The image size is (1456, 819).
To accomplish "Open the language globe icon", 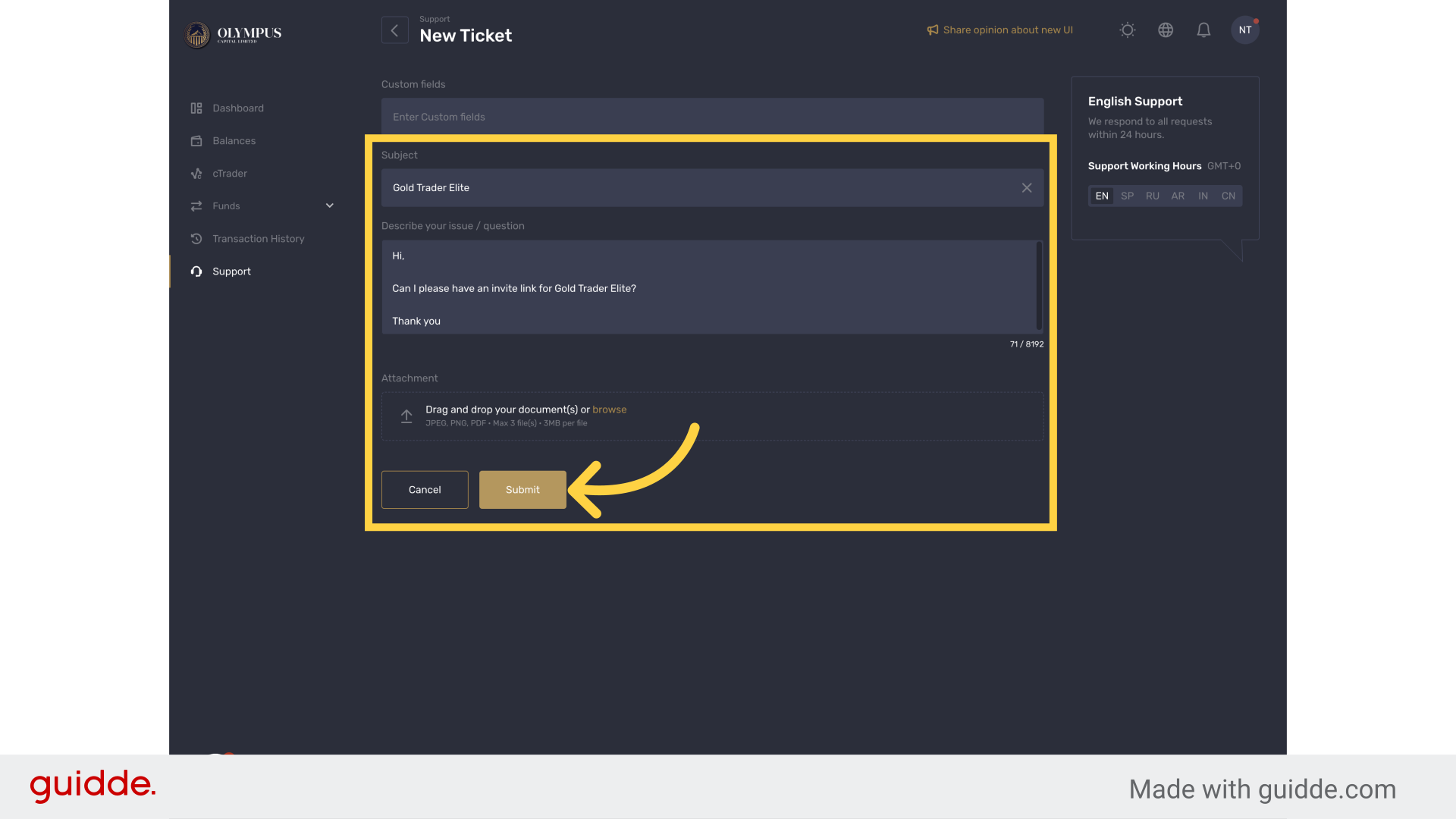I will (x=1166, y=30).
